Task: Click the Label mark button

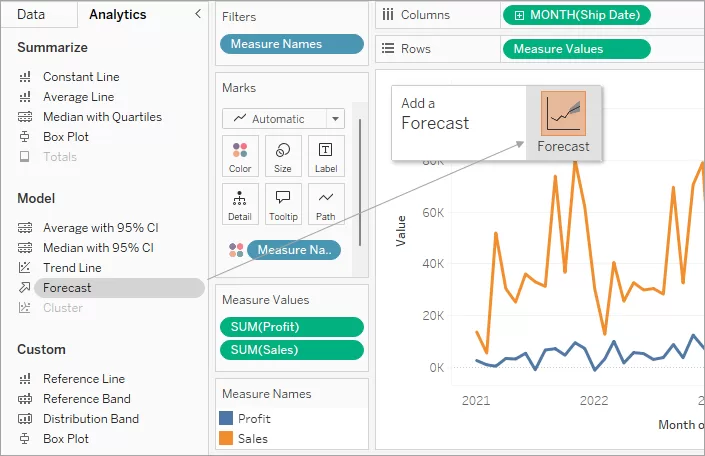Action: click(326, 156)
